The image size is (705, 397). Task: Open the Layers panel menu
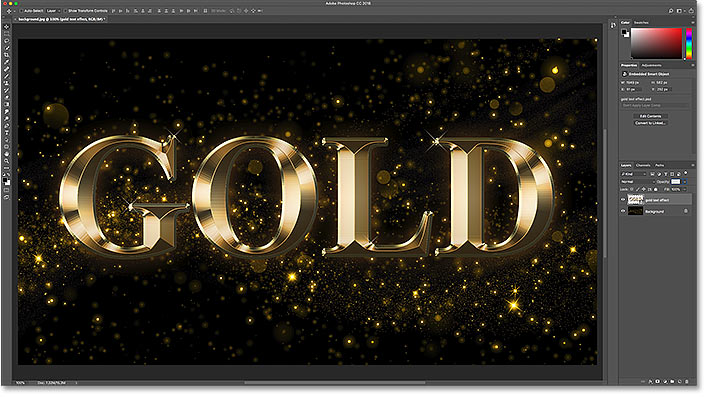click(x=693, y=165)
